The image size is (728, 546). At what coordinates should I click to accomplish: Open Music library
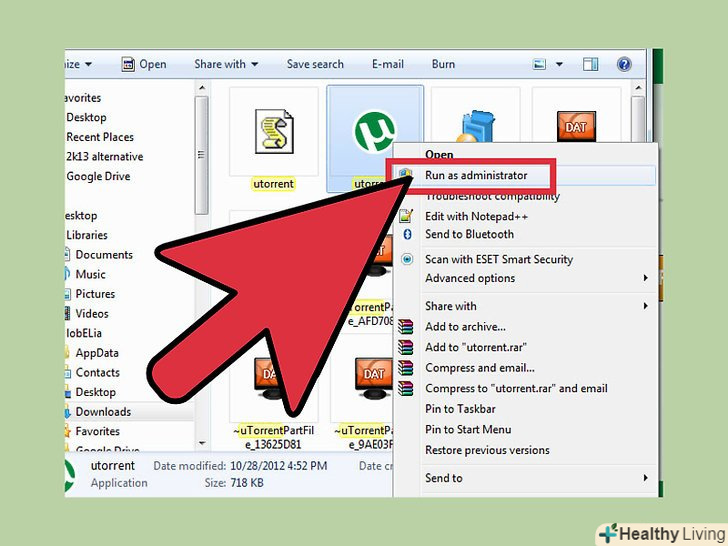click(91, 274)
